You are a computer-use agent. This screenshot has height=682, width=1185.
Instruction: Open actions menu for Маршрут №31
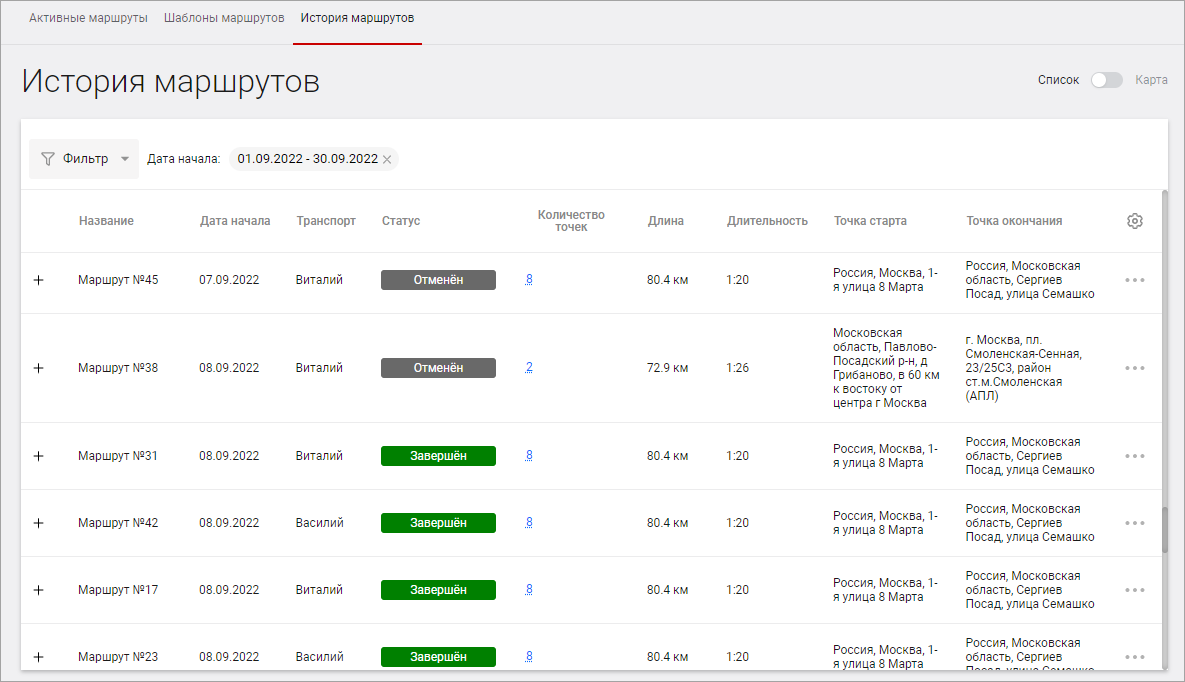1134,456
